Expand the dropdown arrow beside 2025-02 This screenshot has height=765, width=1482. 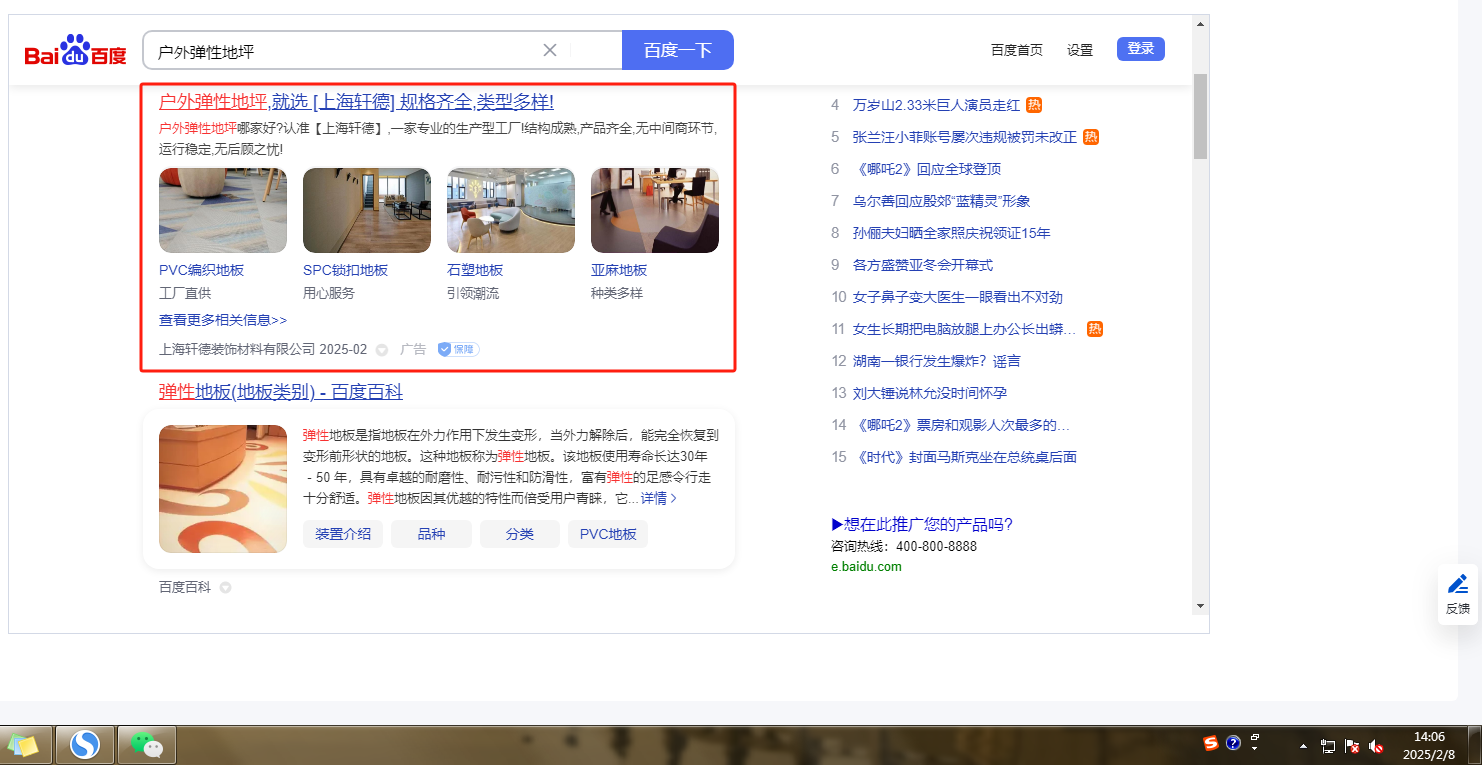click(381, 350)
